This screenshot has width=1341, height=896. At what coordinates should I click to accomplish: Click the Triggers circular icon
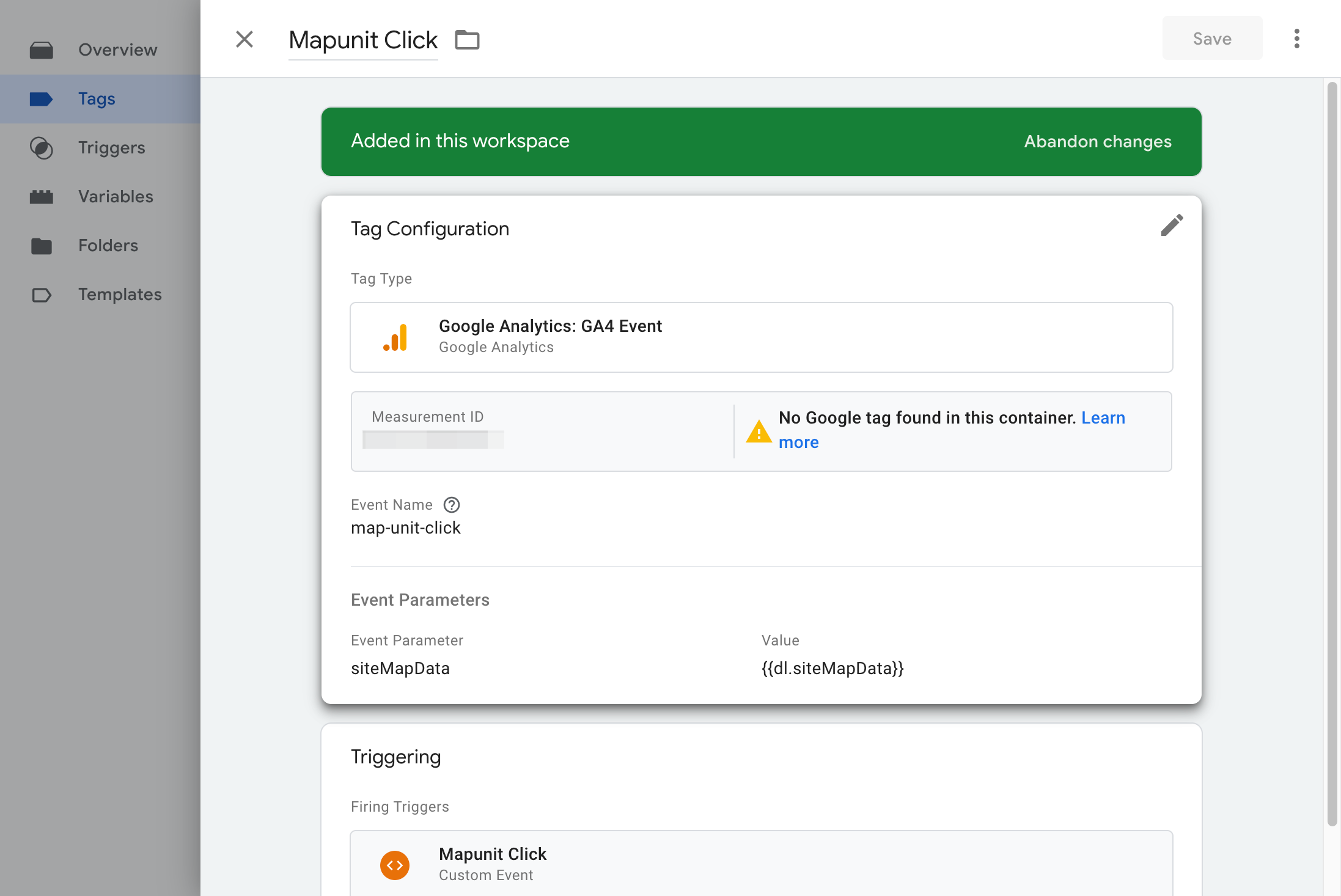(x=41, y=148)
